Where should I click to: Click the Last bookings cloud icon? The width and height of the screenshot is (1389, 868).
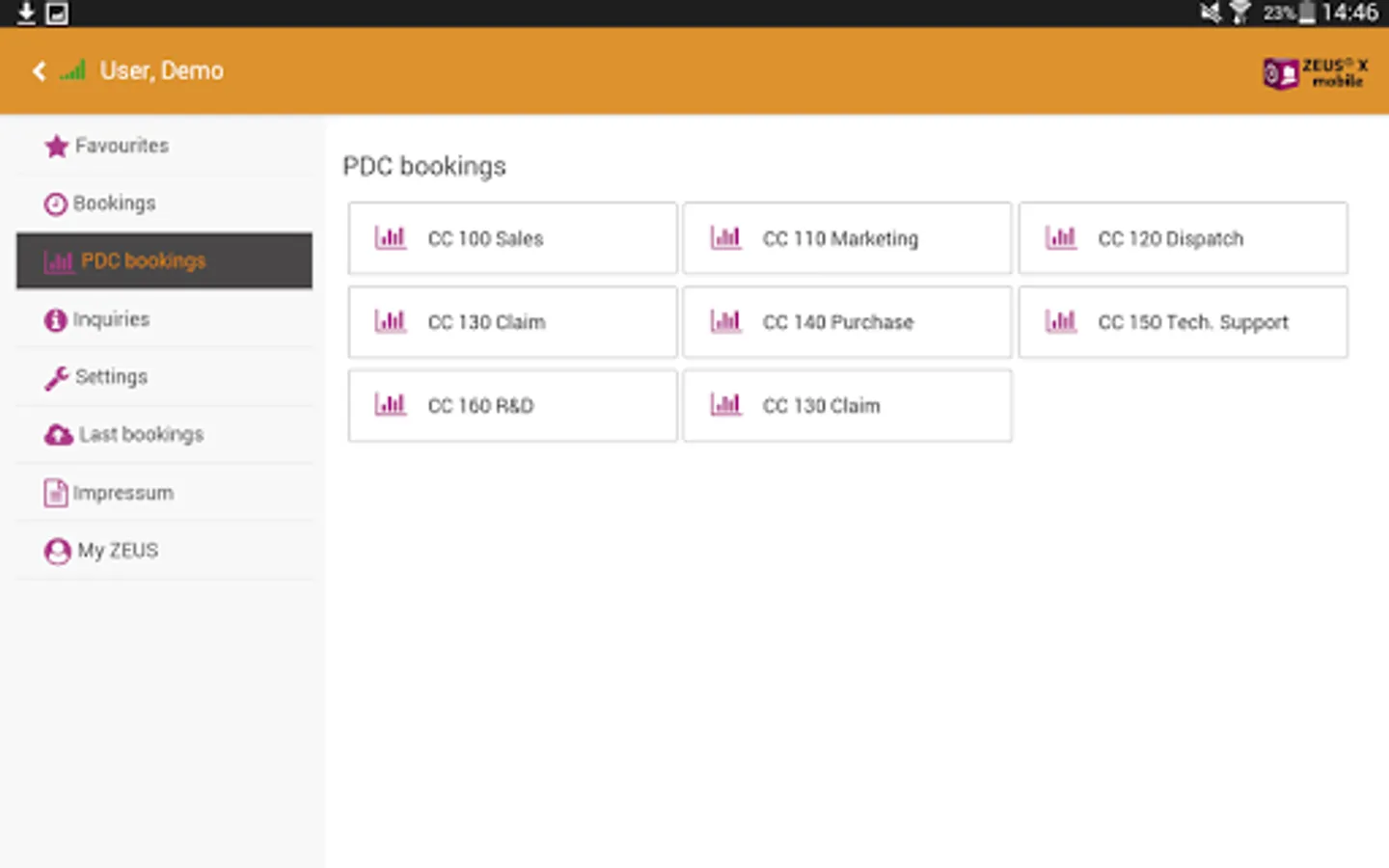point(59,435)
